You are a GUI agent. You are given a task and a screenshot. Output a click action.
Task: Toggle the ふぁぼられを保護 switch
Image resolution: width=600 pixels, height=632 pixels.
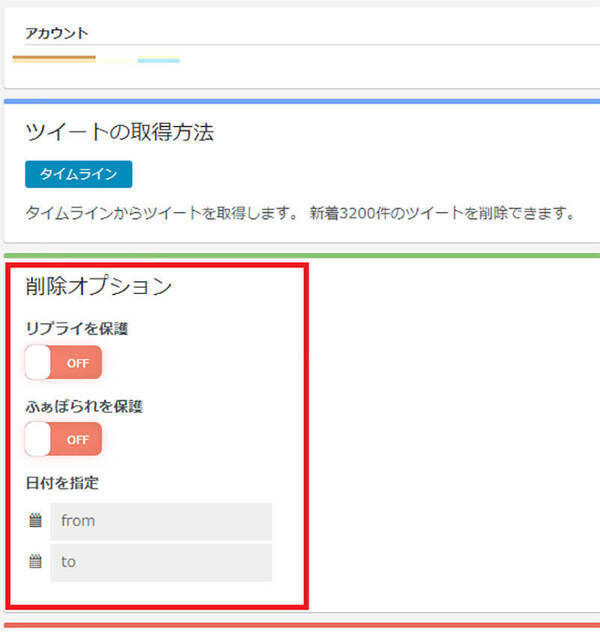pyautogui.click(x=63, y=439)
